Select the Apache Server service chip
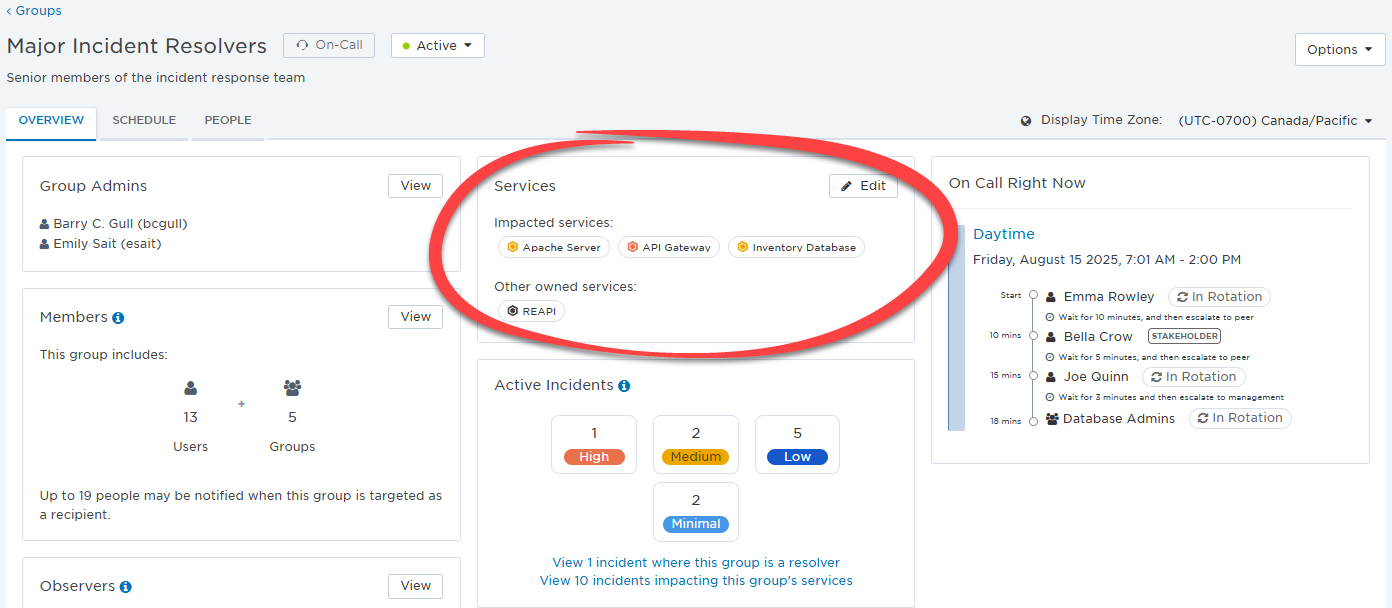The height and width of the screenshot is (608, 1392). [x=553, y=247]
